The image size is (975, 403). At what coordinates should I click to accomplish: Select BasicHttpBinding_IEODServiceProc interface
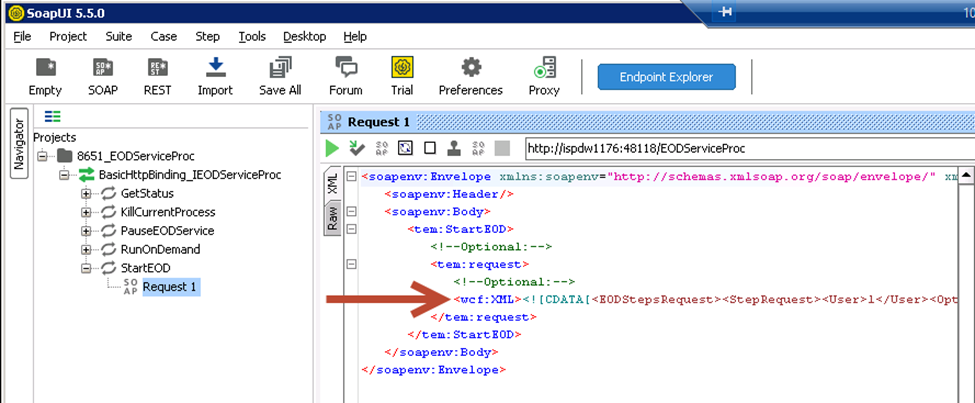[x=190, y=175]
